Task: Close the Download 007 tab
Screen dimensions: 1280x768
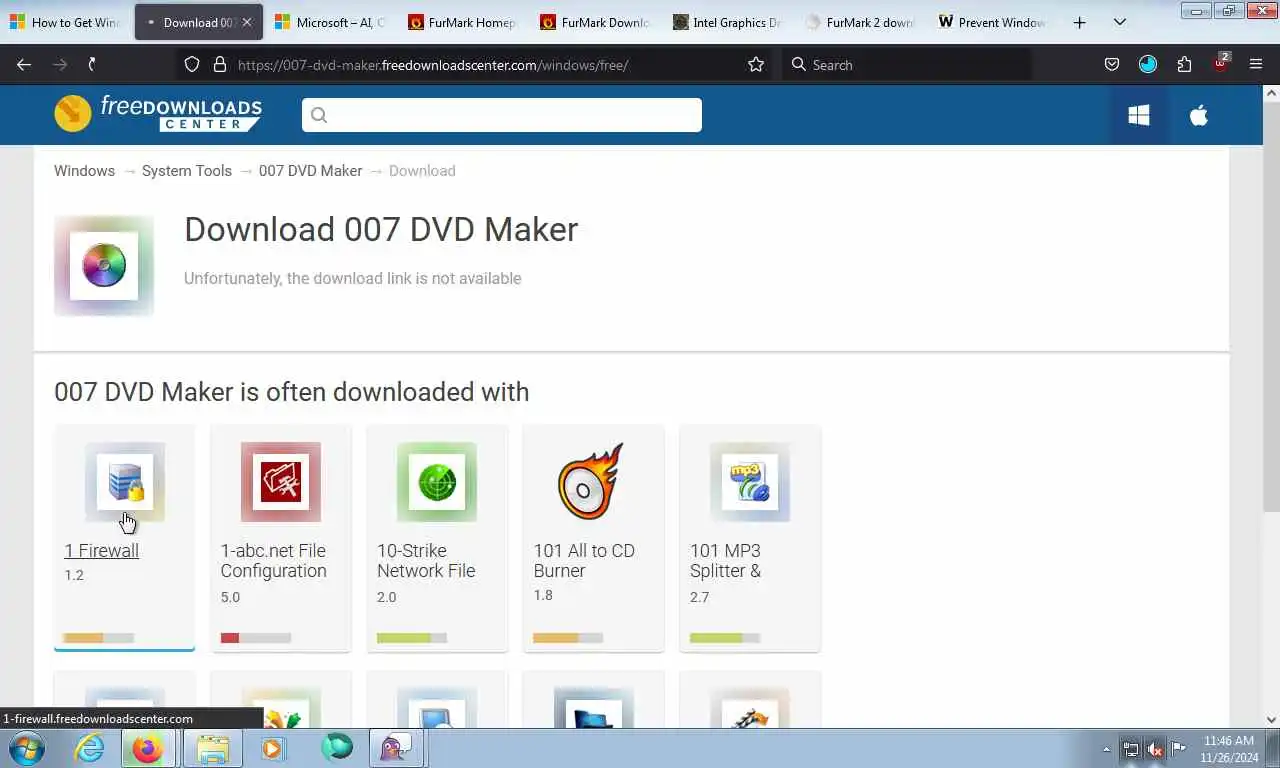Action: [x=247, y=22]
